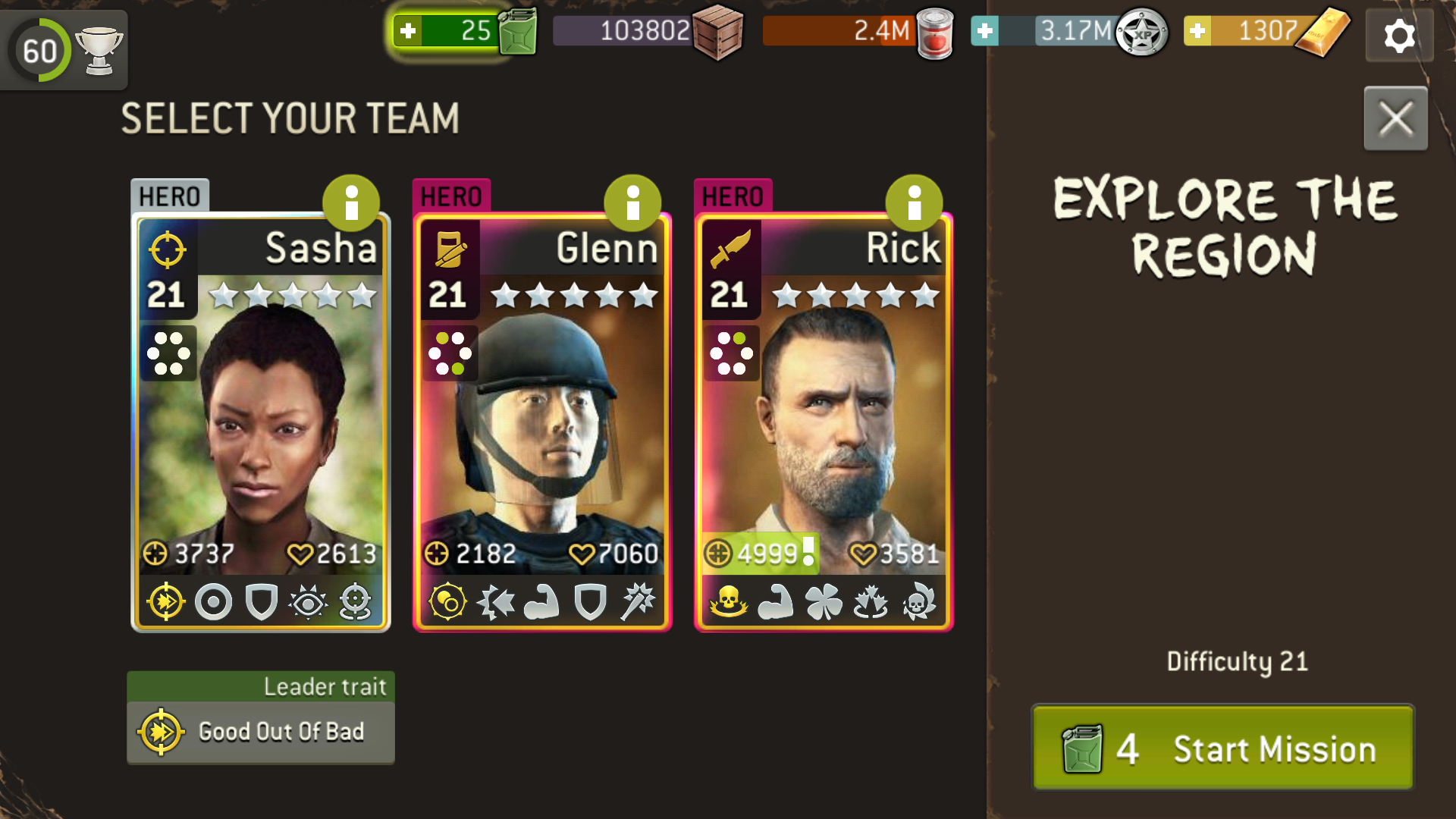This screenshot has height=819, width=1456.
Task: Select Rick's hero portrait
Action: click(x=824, y=422)
